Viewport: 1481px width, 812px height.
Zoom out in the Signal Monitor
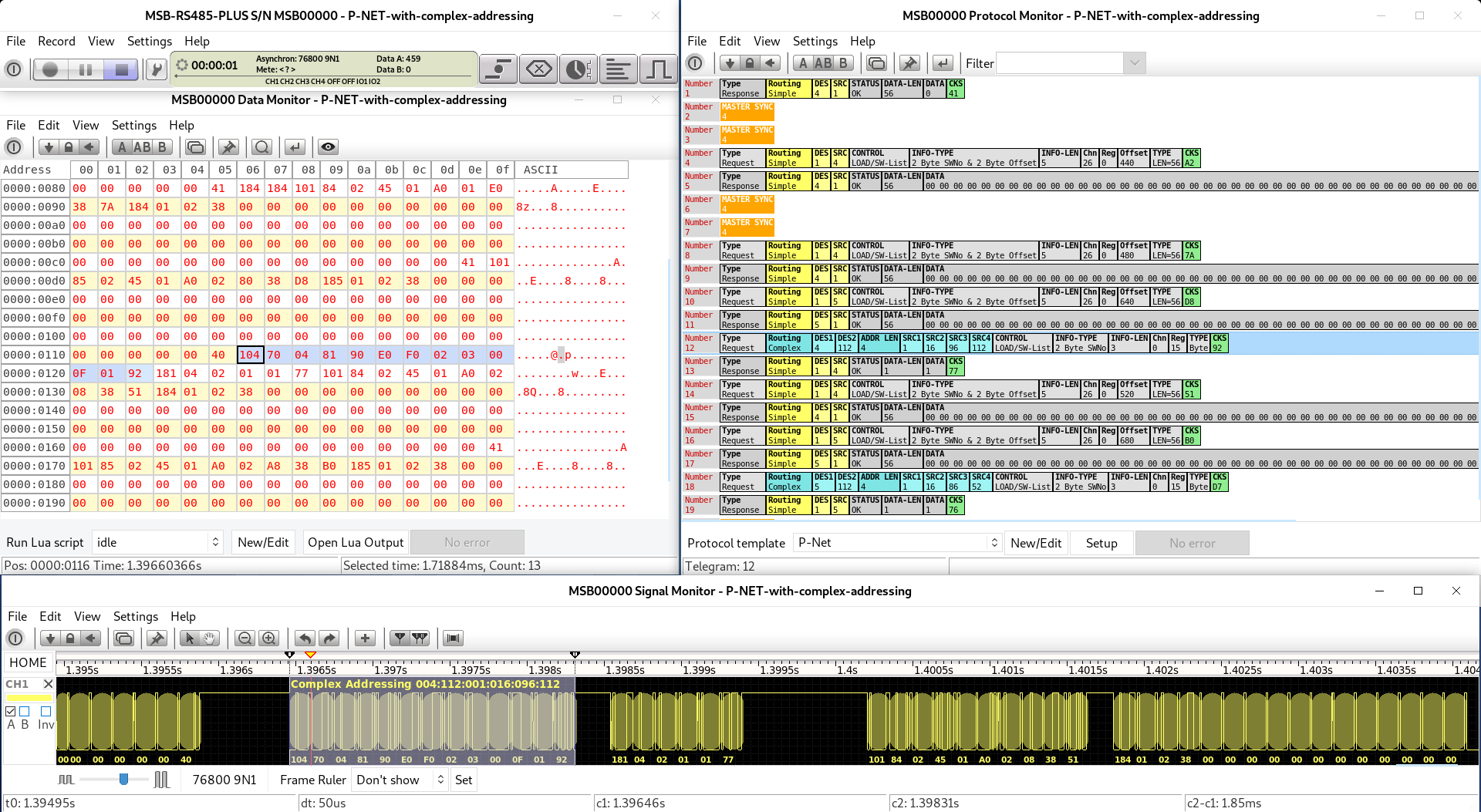point(245,638)
